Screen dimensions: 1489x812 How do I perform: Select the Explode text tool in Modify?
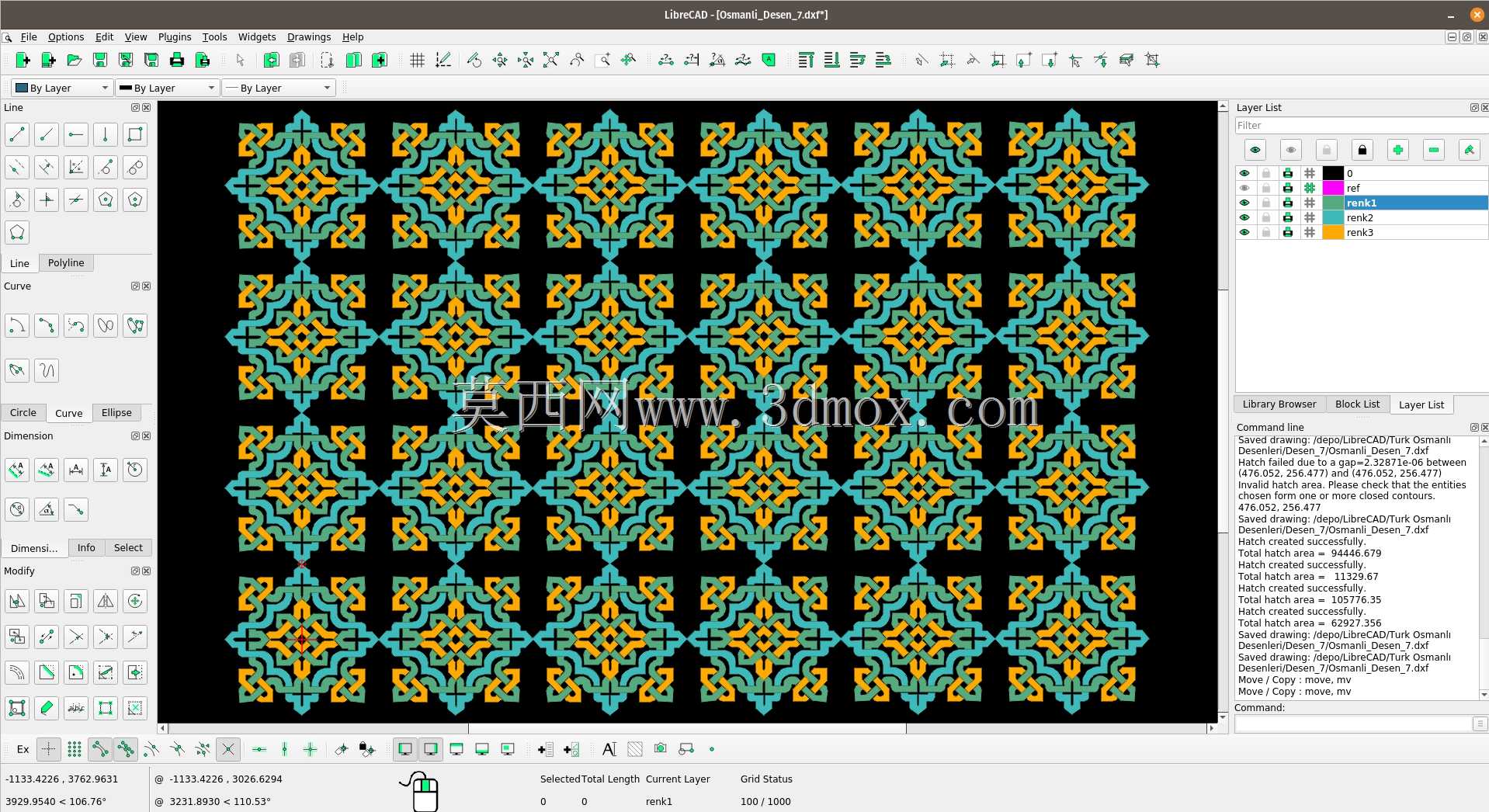76,708
